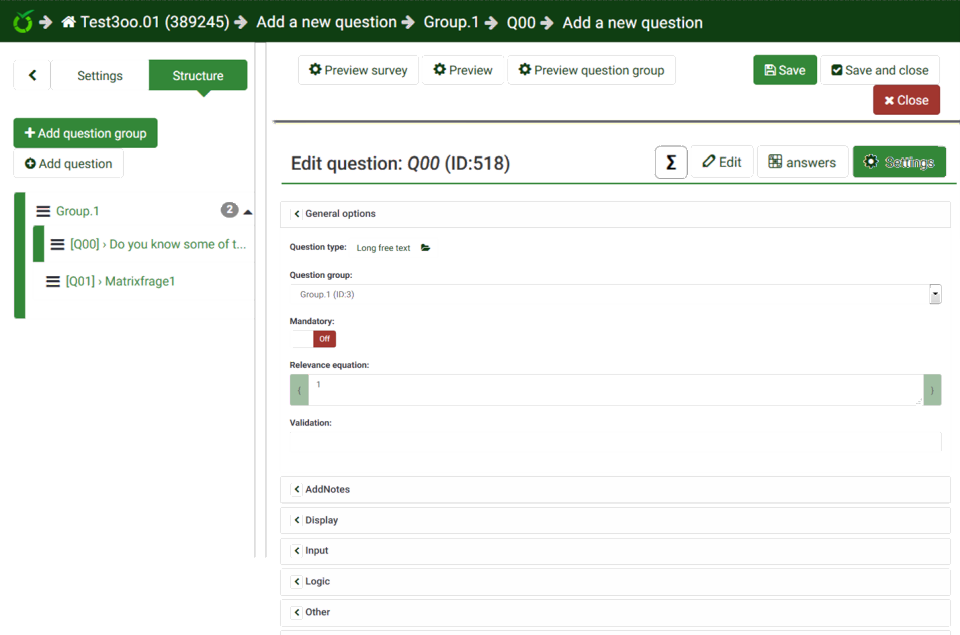
Task: Switch to the Structure sidebar tab
Action: [x=198, y=75]
